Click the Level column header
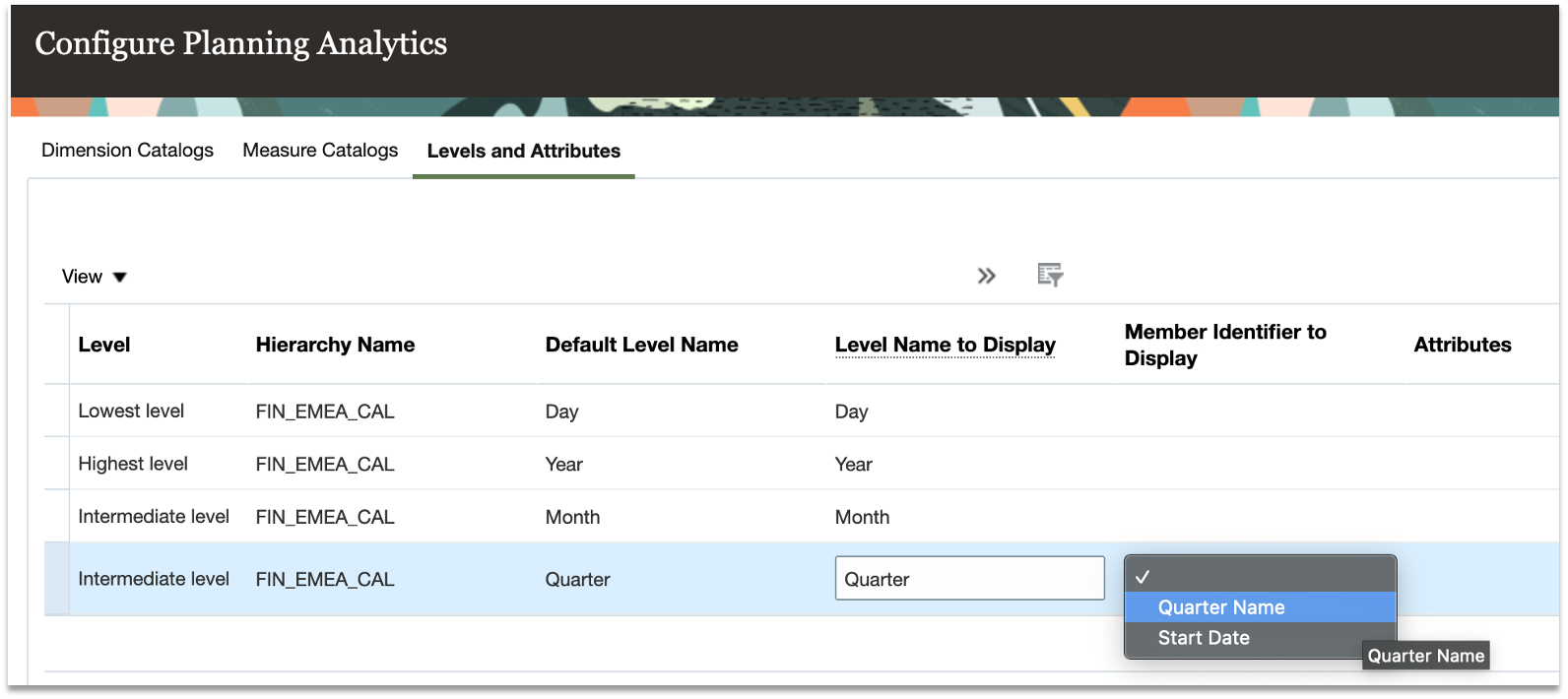The image size is (1568, 699). [104, 345]
